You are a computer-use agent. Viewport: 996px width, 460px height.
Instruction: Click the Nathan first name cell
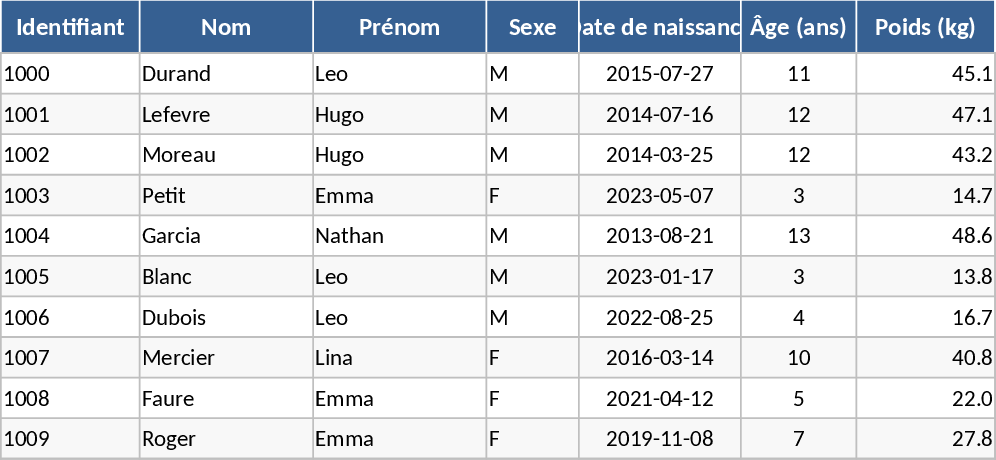click(399, 237)
